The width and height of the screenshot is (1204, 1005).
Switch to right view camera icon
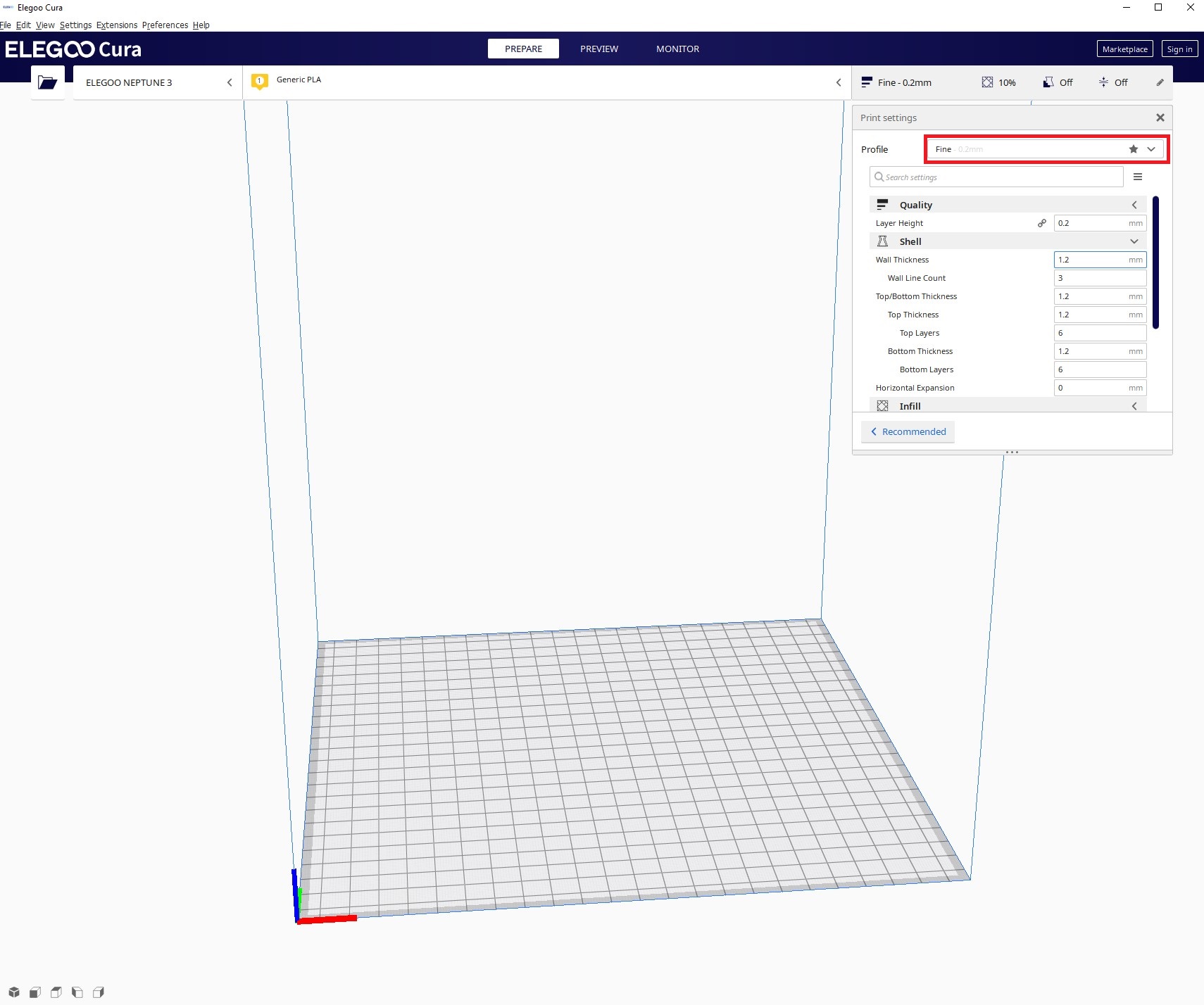pyautogui.click(x=99, y=992)
